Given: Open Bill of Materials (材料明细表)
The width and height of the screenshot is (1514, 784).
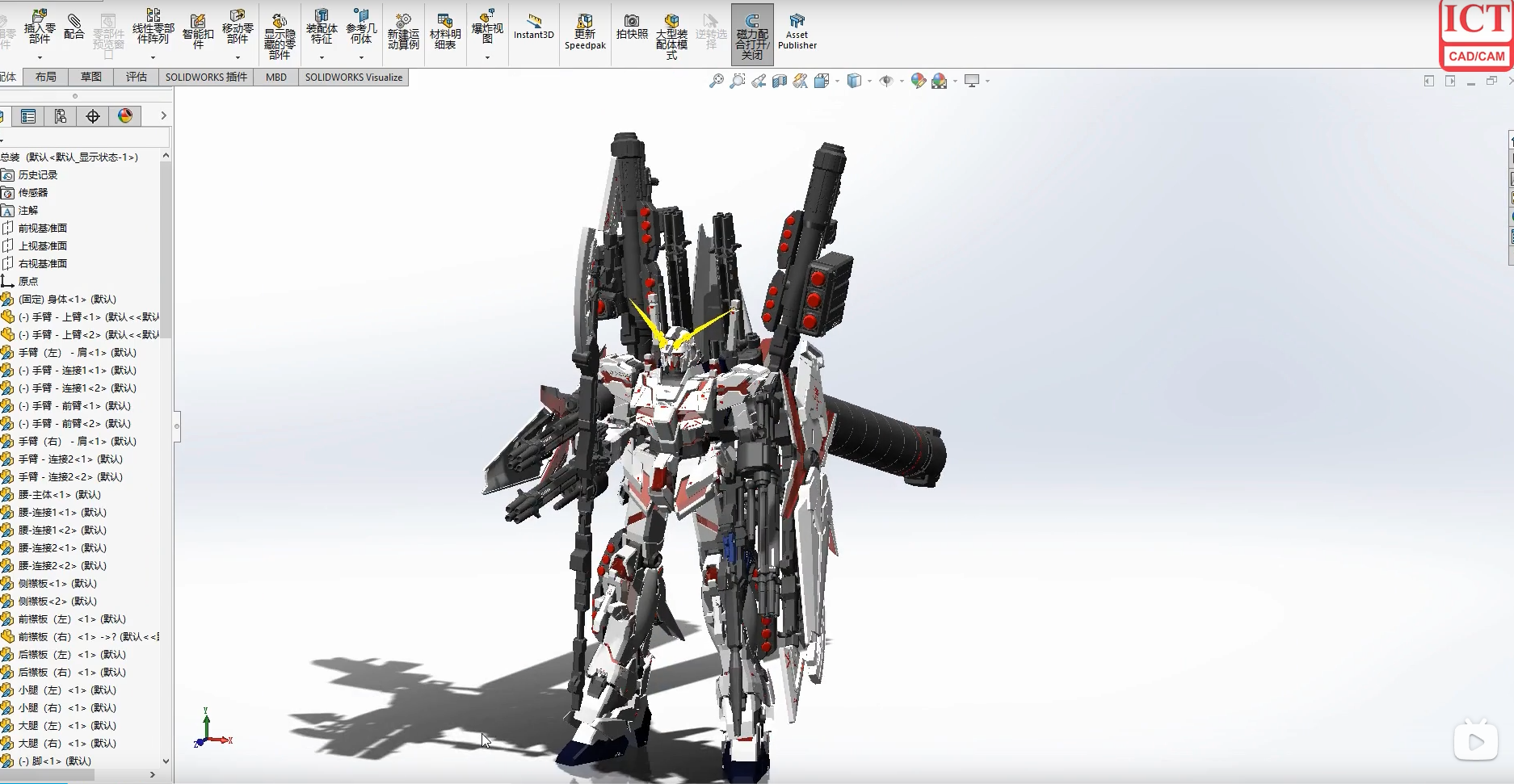Looking at the screenshot, I should tap(445, 31).
